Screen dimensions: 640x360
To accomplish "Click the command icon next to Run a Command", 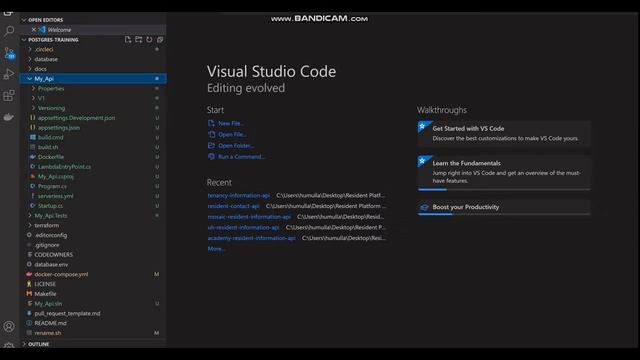I will point(211,157).
